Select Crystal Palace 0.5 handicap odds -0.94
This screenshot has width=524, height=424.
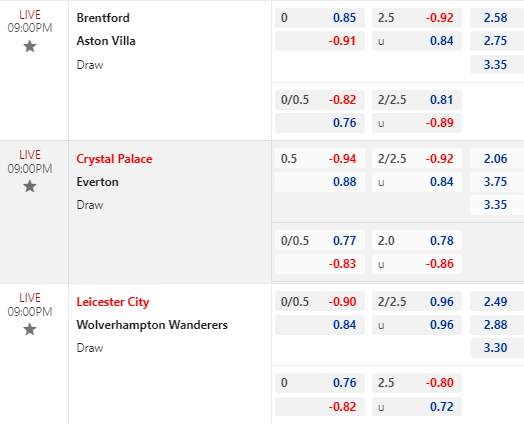coord(320,159)
